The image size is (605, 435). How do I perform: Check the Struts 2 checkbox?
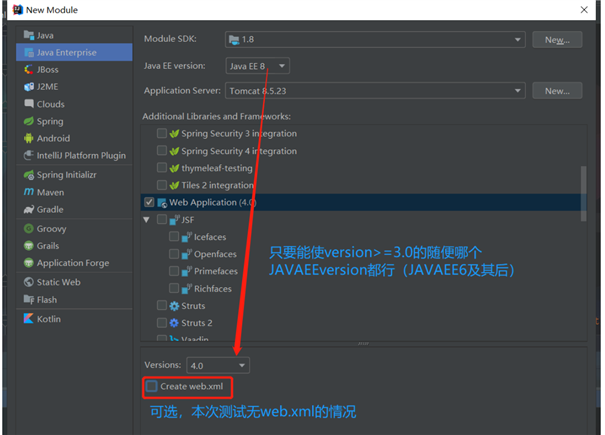coord(162,323)
